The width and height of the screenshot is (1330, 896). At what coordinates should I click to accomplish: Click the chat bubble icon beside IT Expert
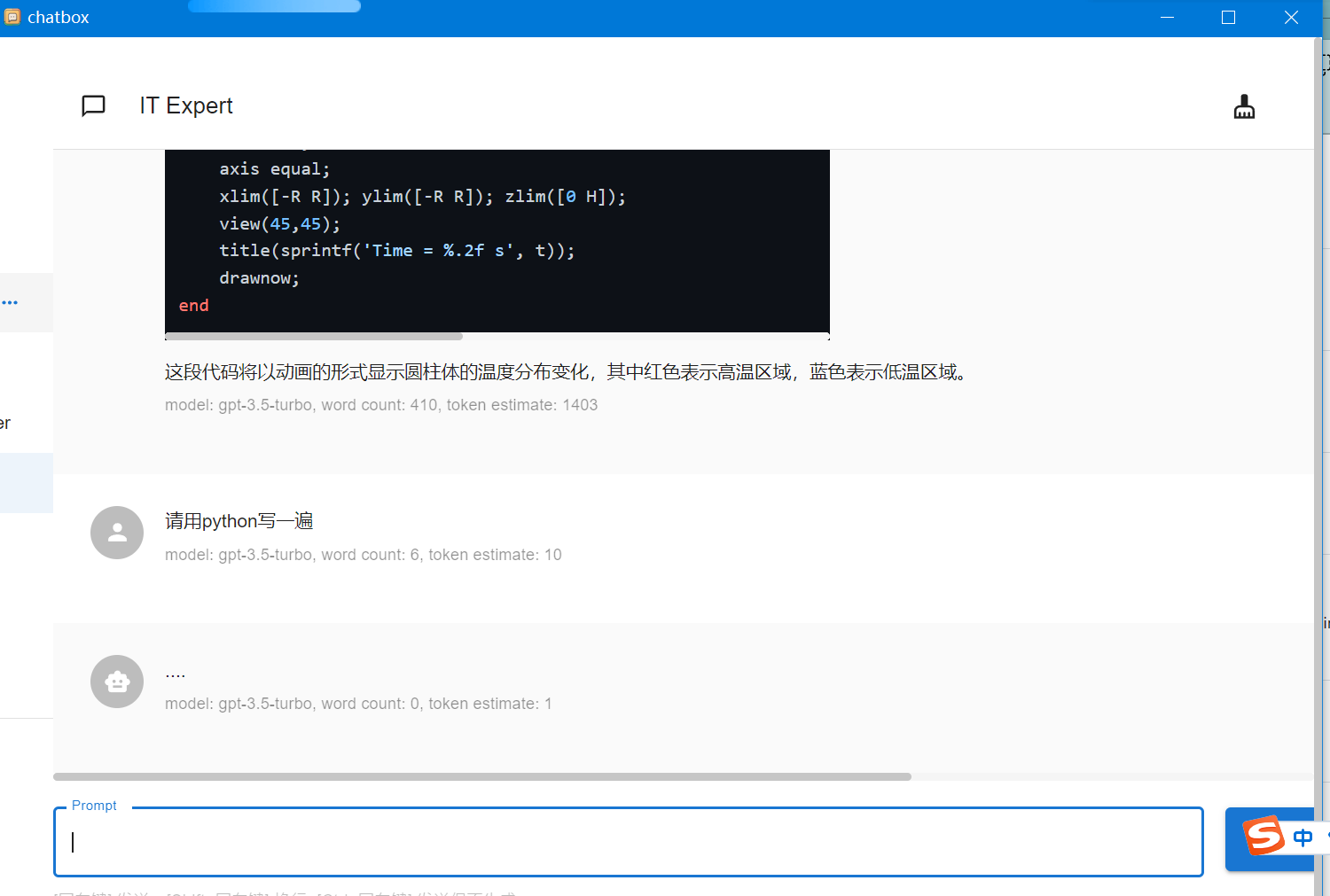(x=93, y=105)
